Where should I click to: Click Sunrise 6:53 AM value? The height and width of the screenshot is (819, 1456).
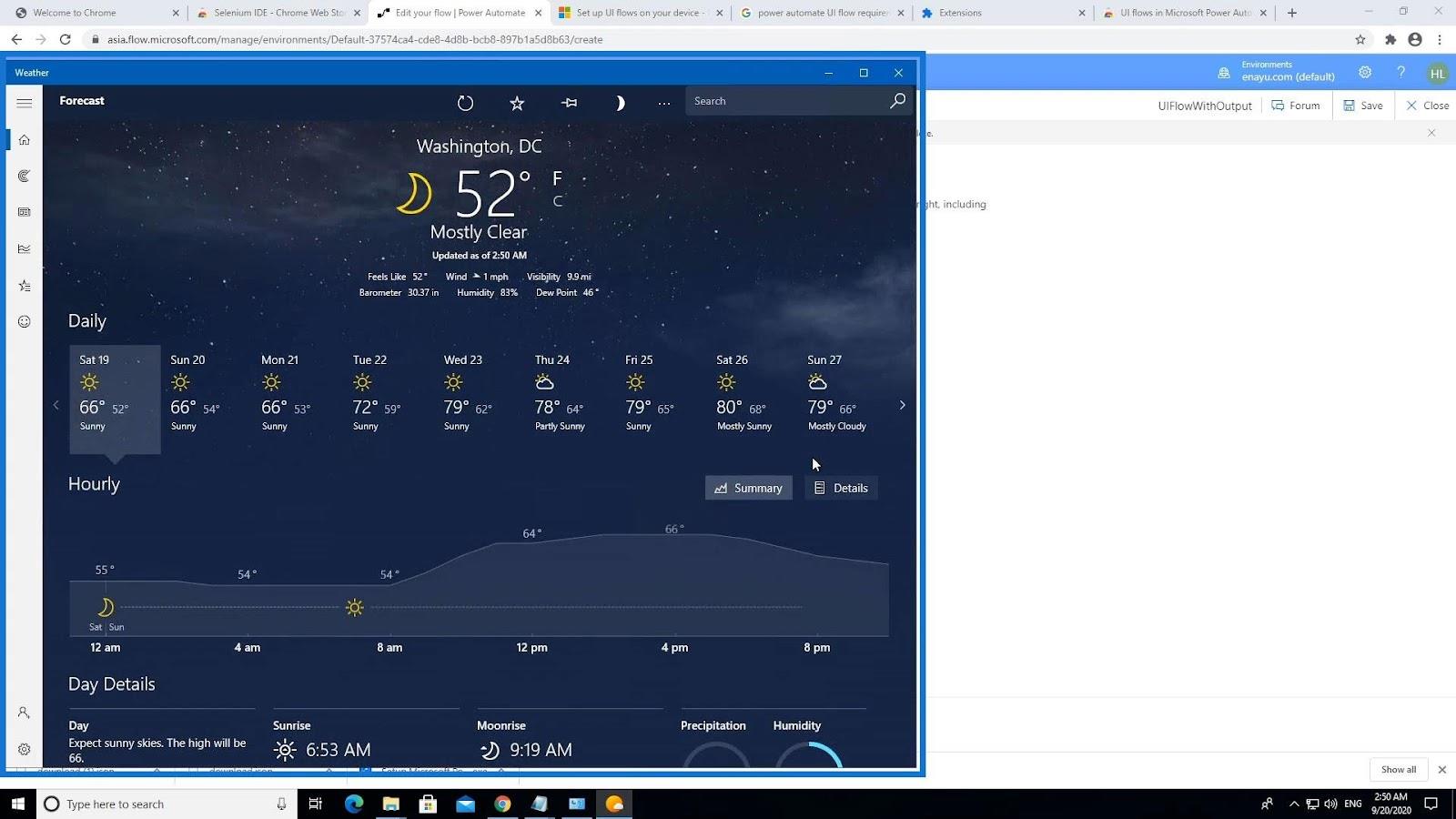pos(338,750)
